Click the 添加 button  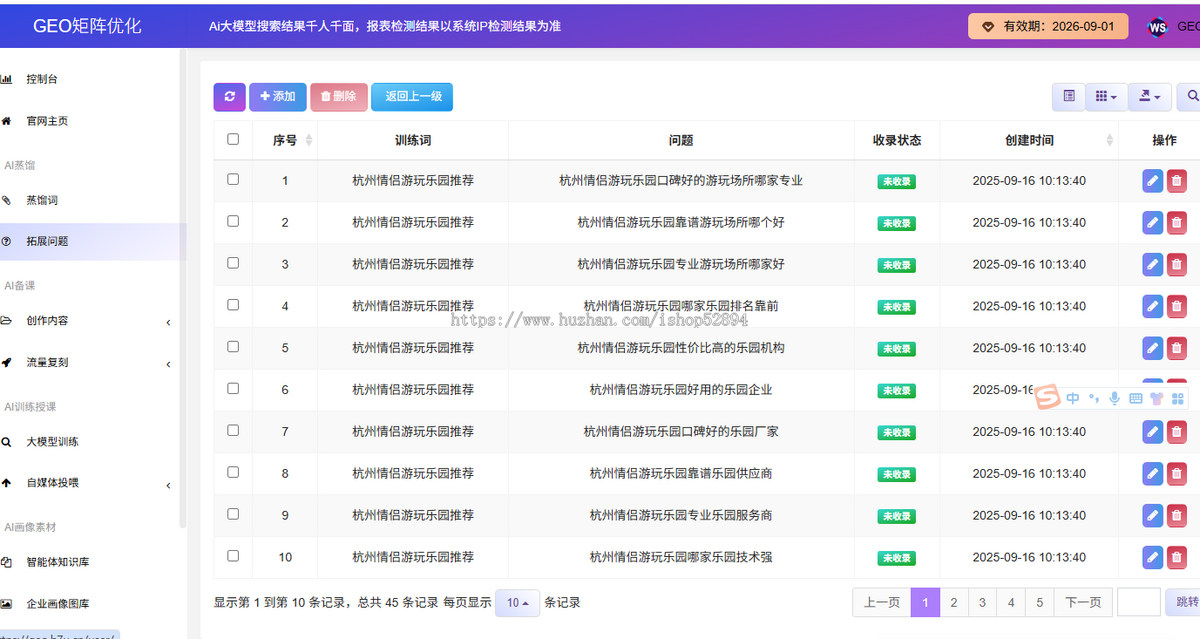(278, 96)
